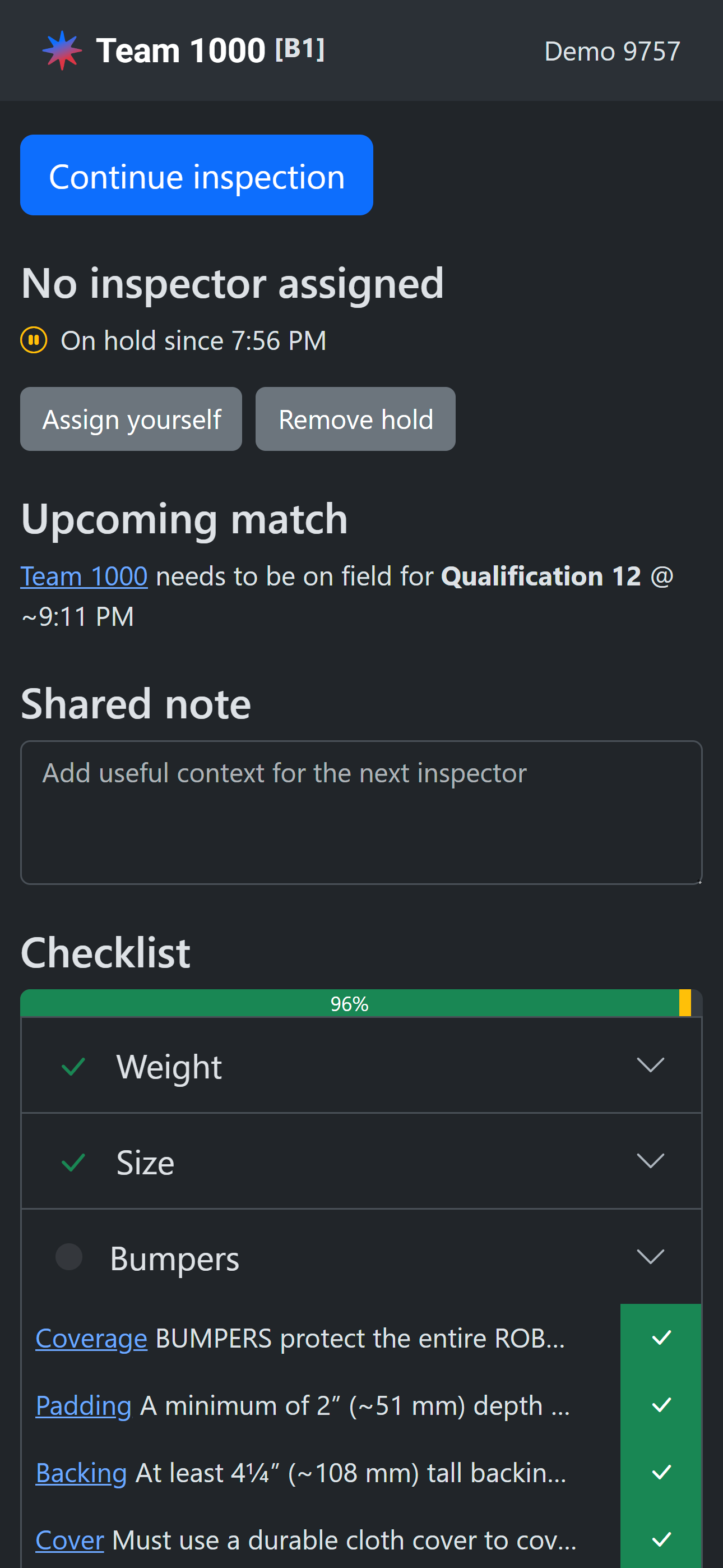The height and width of the screenshot is (1568, 723).
Task: Expand the Weight checklist section
Action: 650,1065
